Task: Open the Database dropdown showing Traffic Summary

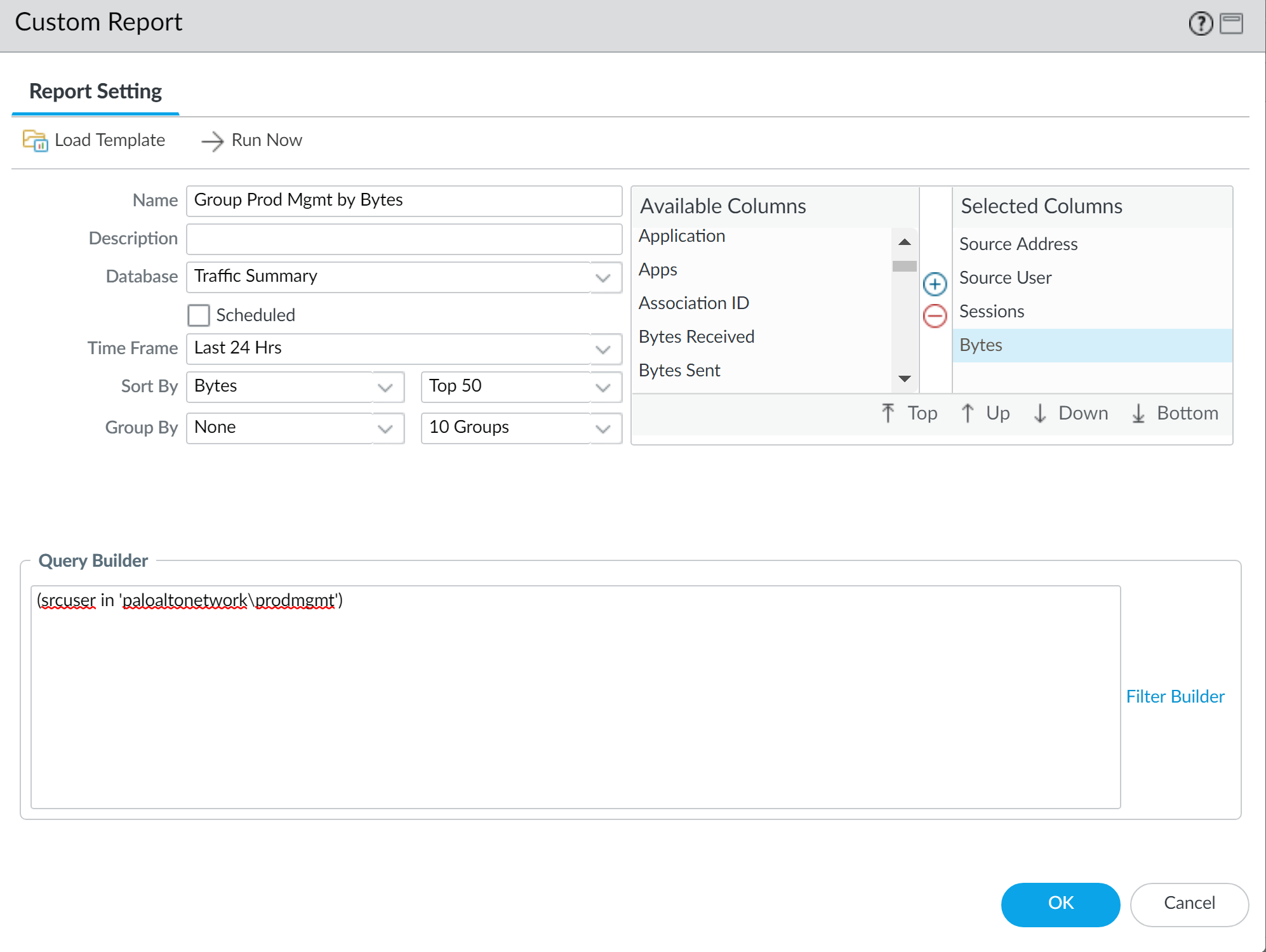Action: tap(603, 277)
